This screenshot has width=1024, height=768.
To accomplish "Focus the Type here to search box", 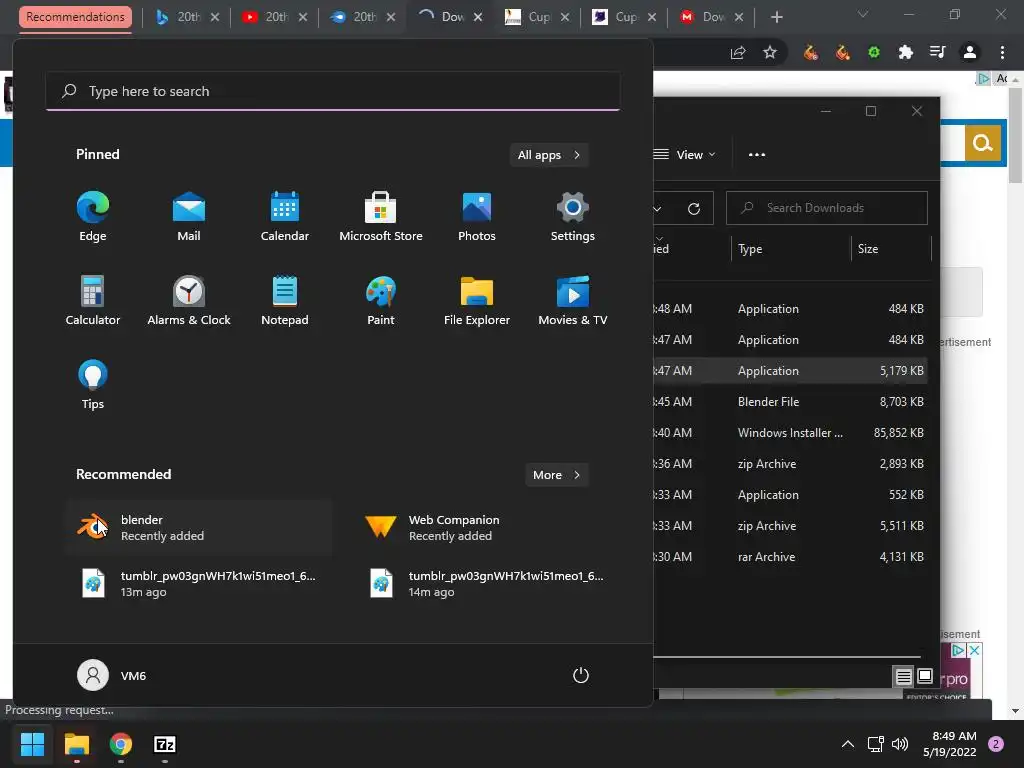I will [333, 91].
